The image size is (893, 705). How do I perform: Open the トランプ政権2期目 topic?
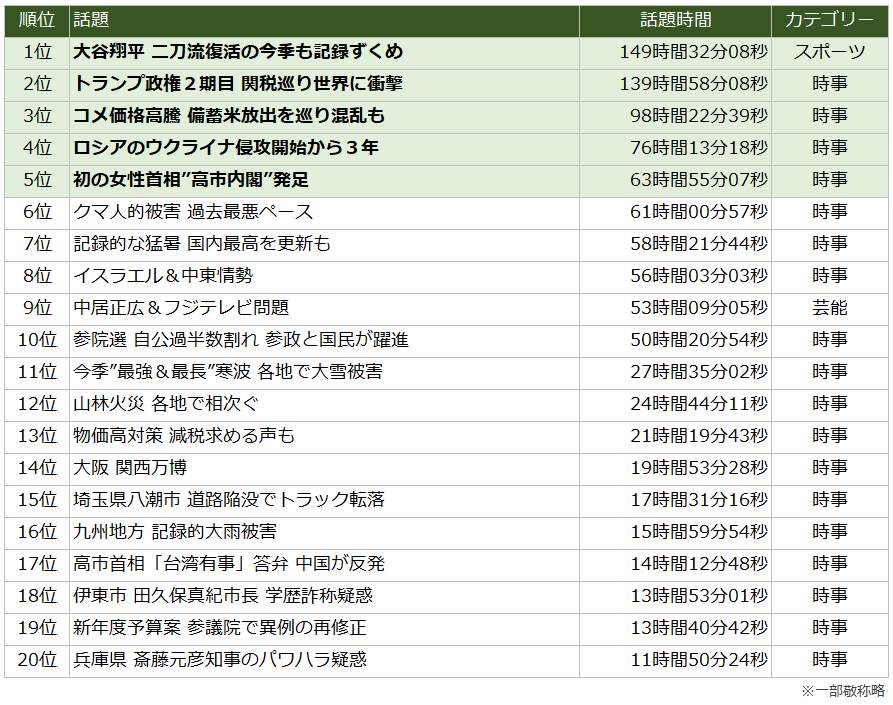(238, 84)
